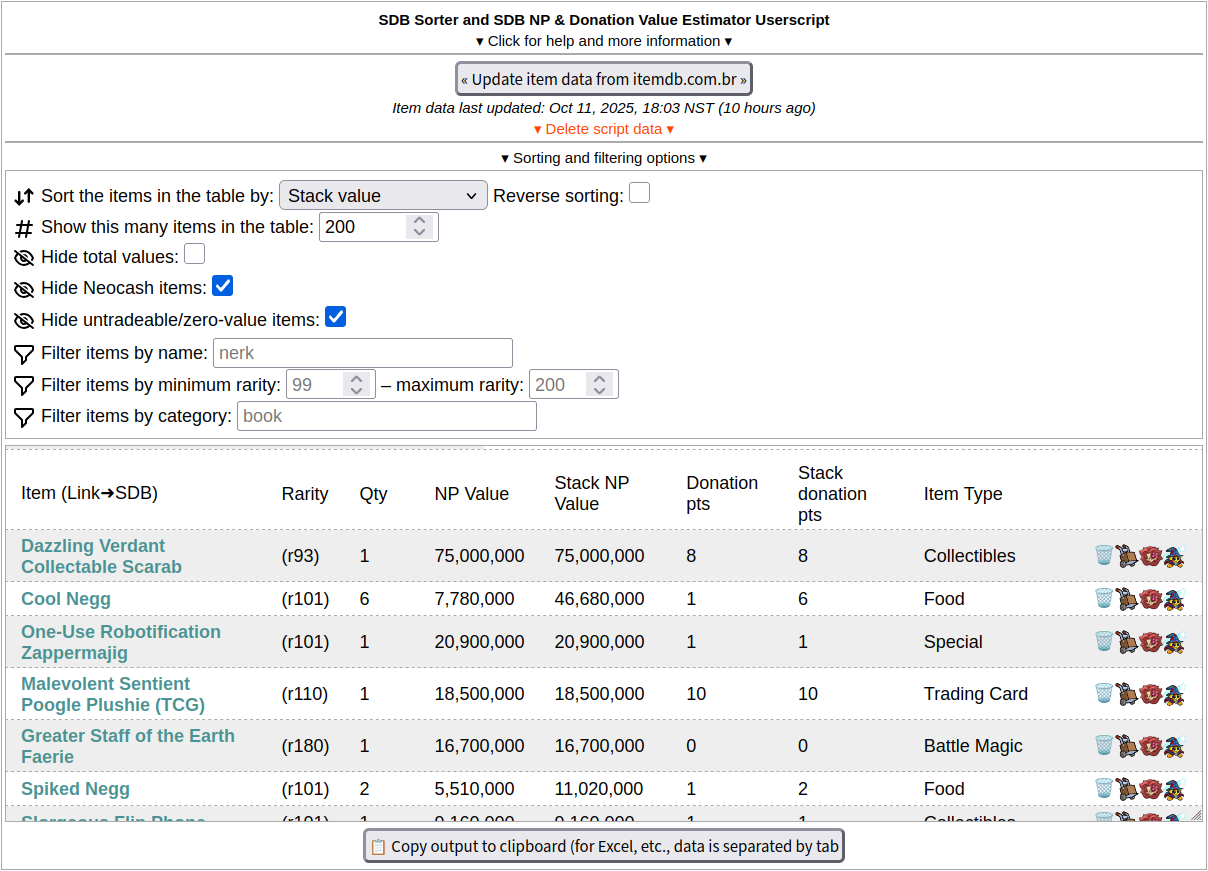Check the Hide total values box
1208x871 pixels.
(x=195, y=255)
